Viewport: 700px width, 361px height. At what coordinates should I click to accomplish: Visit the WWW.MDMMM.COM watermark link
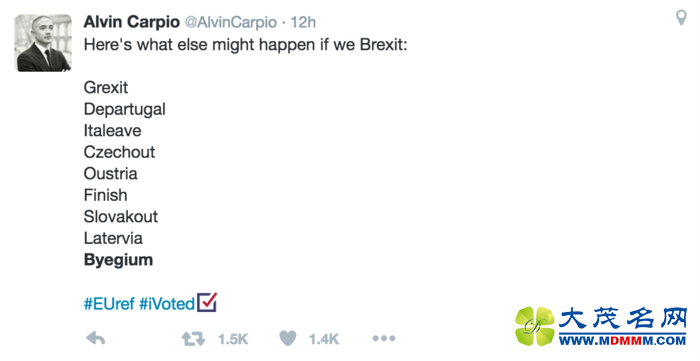(x=622, y=340)
